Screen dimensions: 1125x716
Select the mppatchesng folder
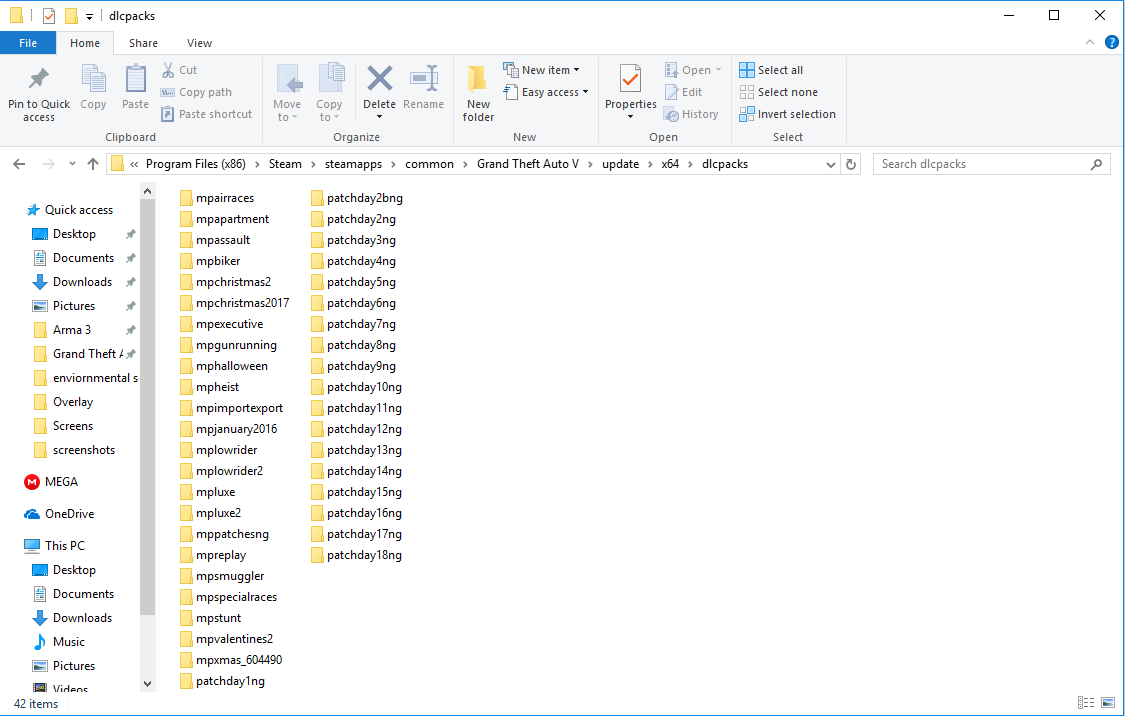(225, 534)
